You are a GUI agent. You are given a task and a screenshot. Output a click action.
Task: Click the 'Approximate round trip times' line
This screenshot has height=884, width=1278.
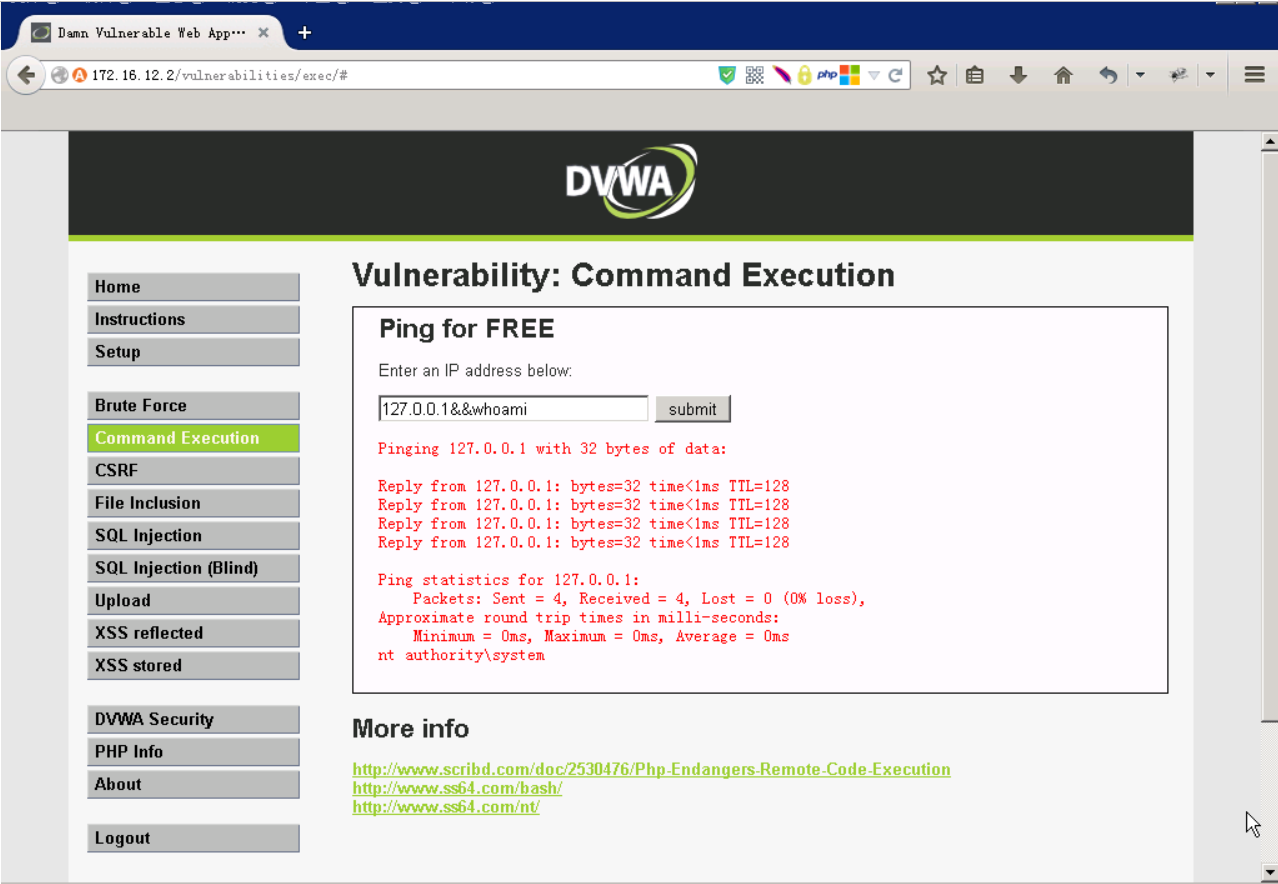[579, 617]
